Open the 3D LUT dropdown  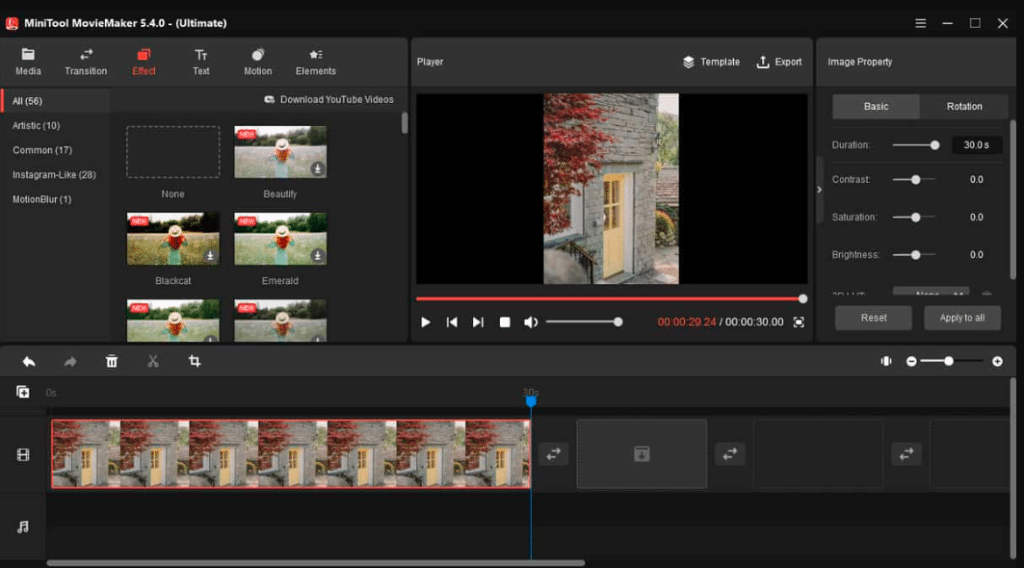coord(930,293)
